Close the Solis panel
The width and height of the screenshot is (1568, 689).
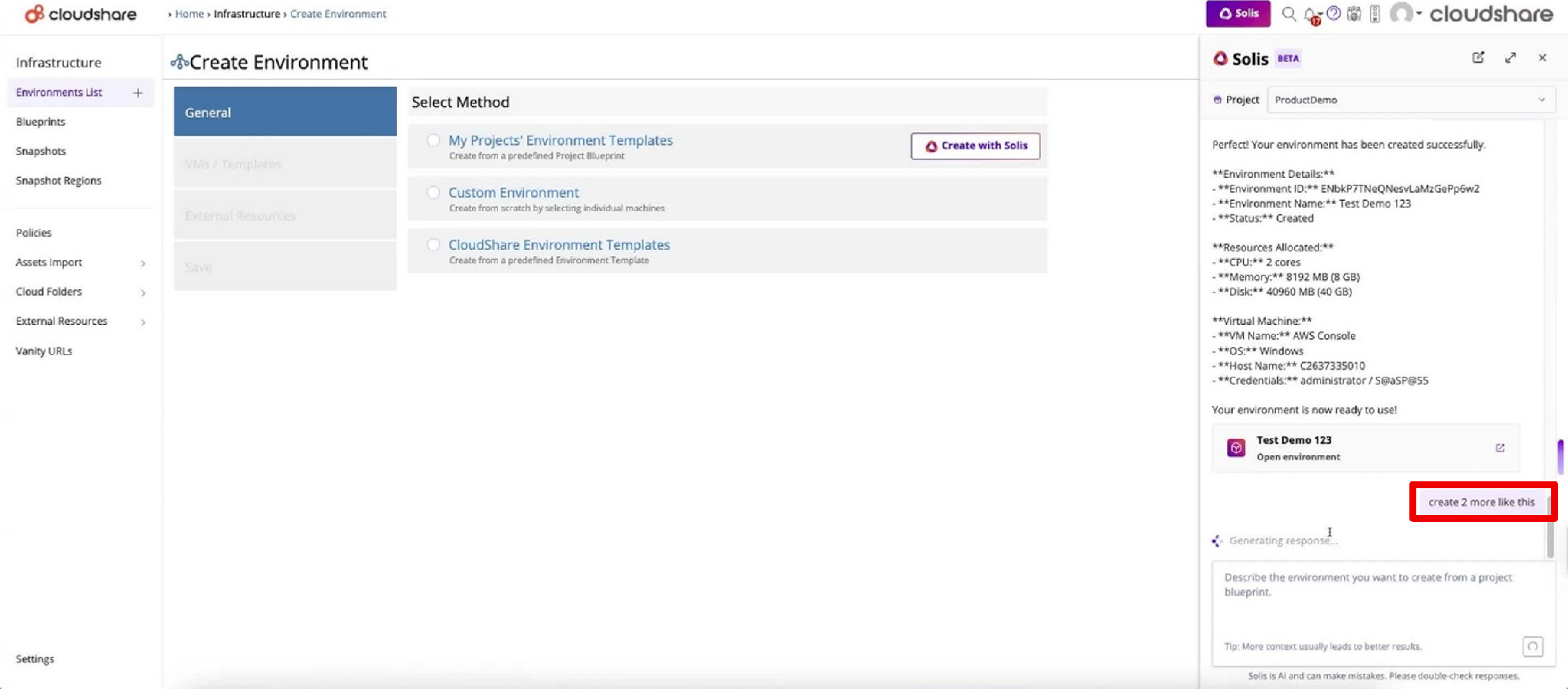tap(1543, 57)
